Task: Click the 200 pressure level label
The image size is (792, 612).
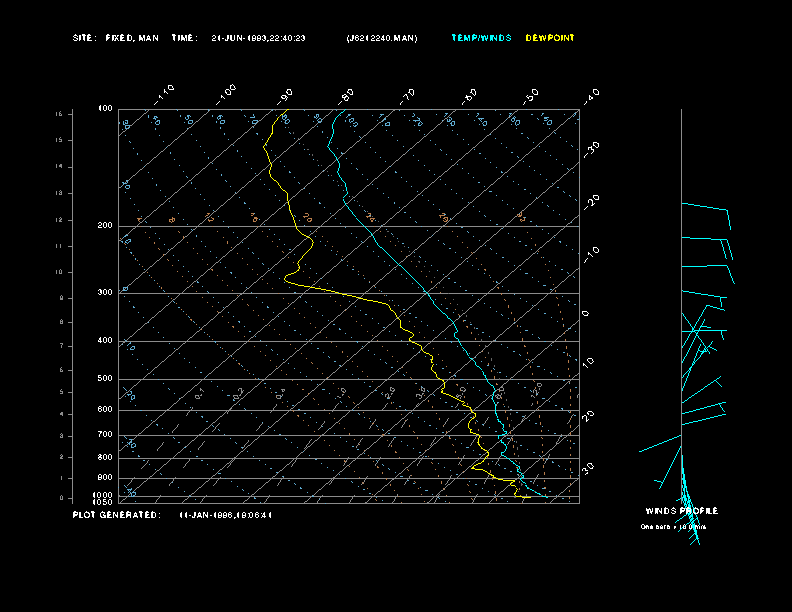Action: pyautogui.click(x=105, y=226)
